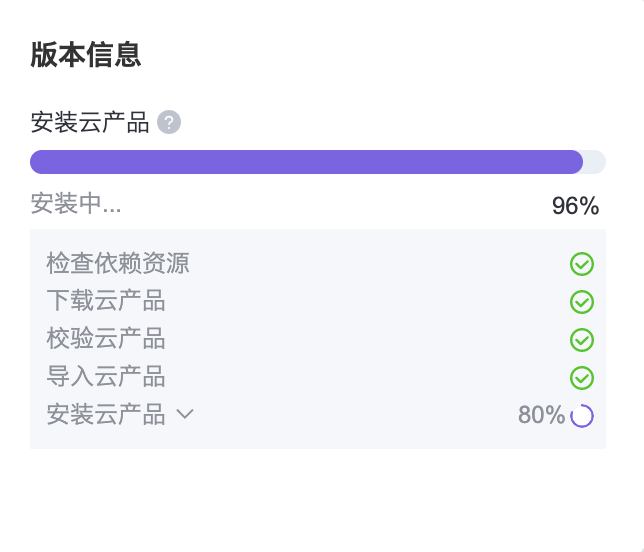Click the green check beside 检查依赖资源
The width and height of the screenshot is (644, 552).
(582, 264)
